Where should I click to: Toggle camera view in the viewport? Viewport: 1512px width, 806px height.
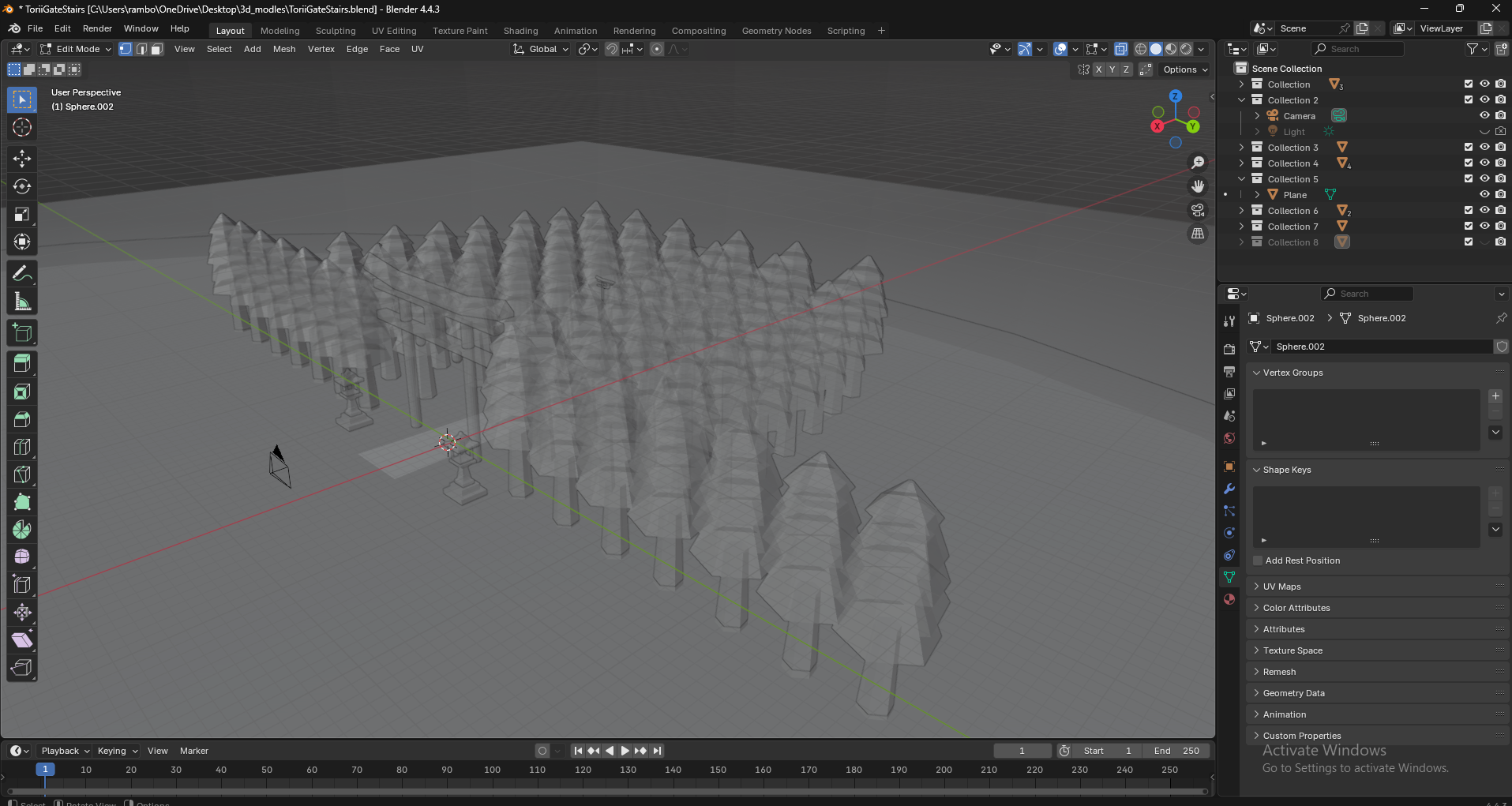coord(1198,210)
